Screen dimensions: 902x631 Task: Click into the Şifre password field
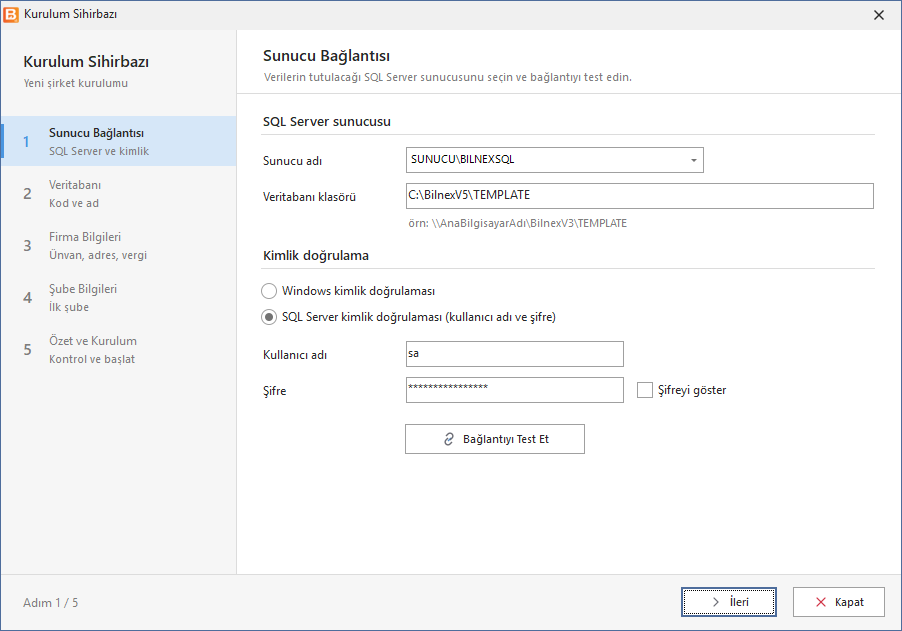coord(515,390)
